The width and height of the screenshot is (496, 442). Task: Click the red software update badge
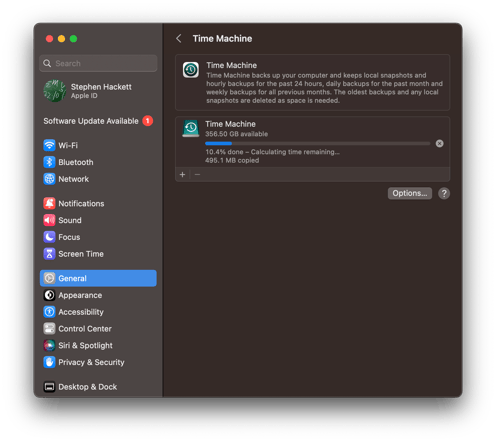pos(148,121)
